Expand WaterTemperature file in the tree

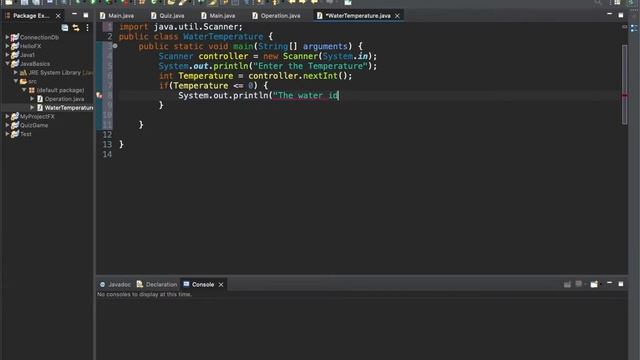tap(32, 108)
